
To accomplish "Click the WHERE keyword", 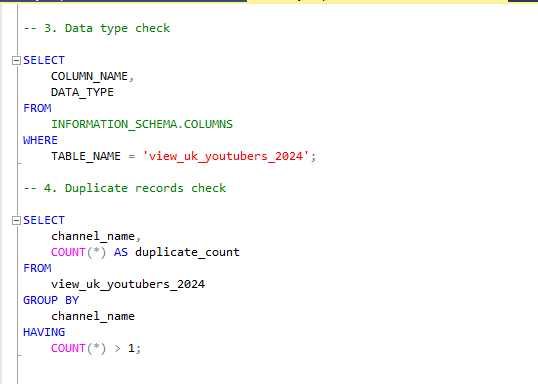I will click(x=40, y=140).
